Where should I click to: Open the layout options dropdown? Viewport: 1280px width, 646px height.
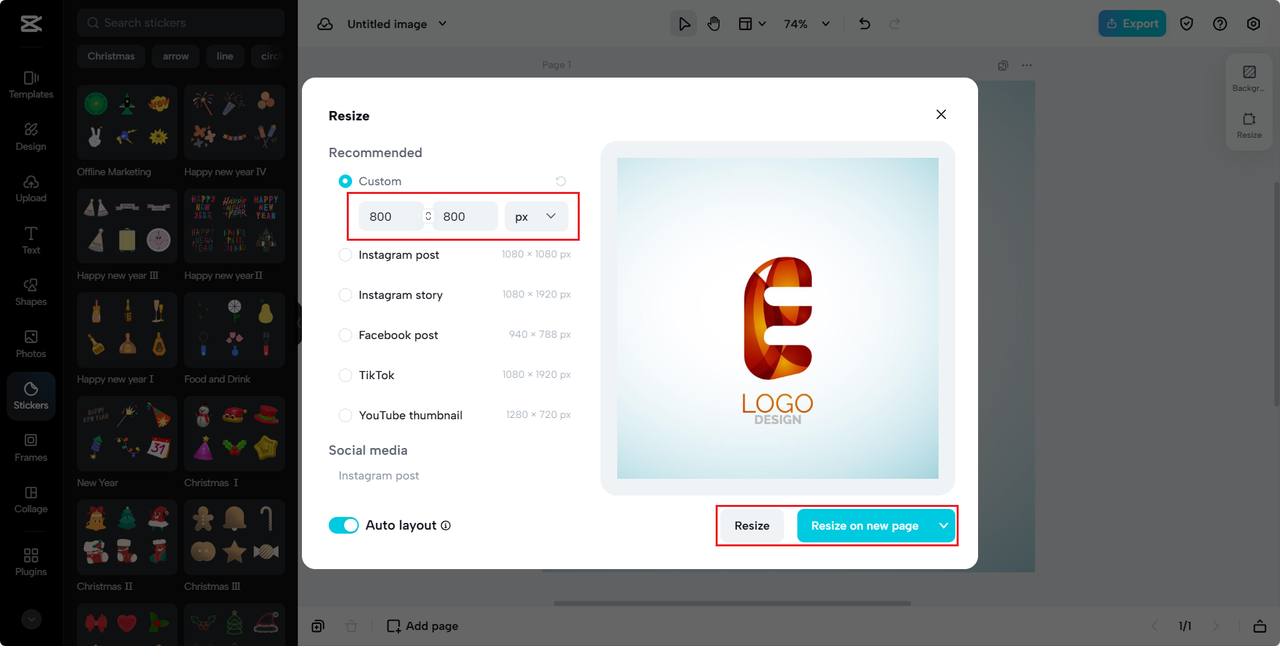[x=752, y=24]
